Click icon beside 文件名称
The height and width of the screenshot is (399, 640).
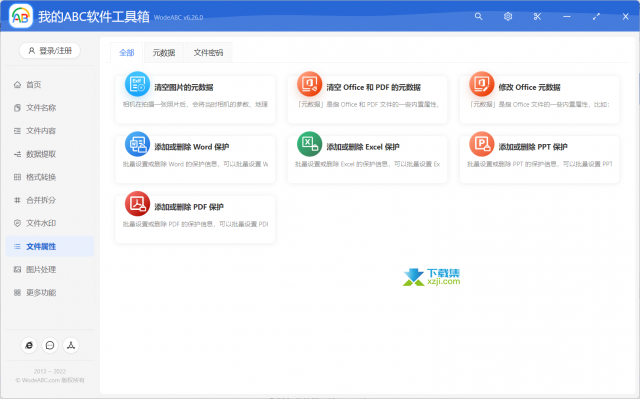[17, 108]
